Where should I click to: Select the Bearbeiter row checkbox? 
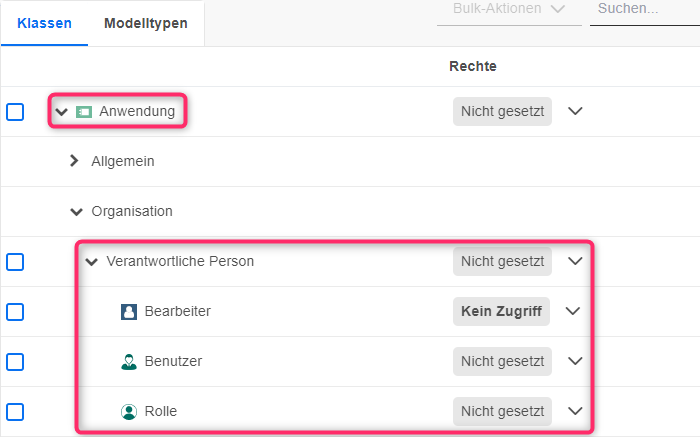click(15, 312)
